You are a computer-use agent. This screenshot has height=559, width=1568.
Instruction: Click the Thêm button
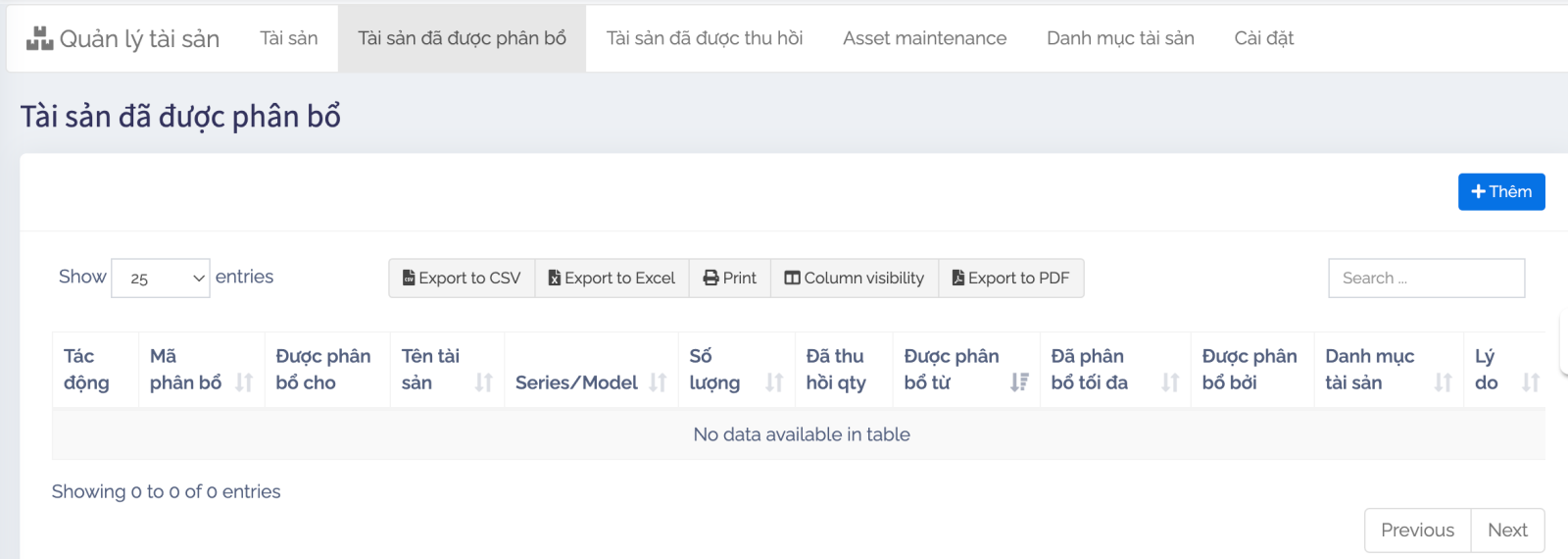tap(1501, 192)
